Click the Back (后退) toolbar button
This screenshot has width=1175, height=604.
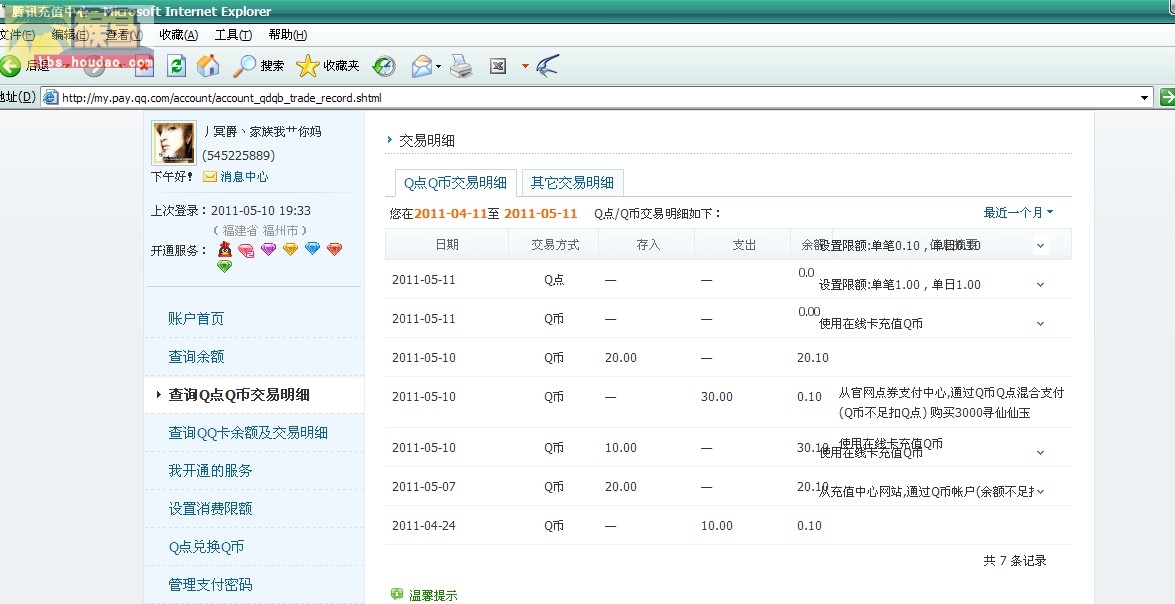(x=24, y=66)
